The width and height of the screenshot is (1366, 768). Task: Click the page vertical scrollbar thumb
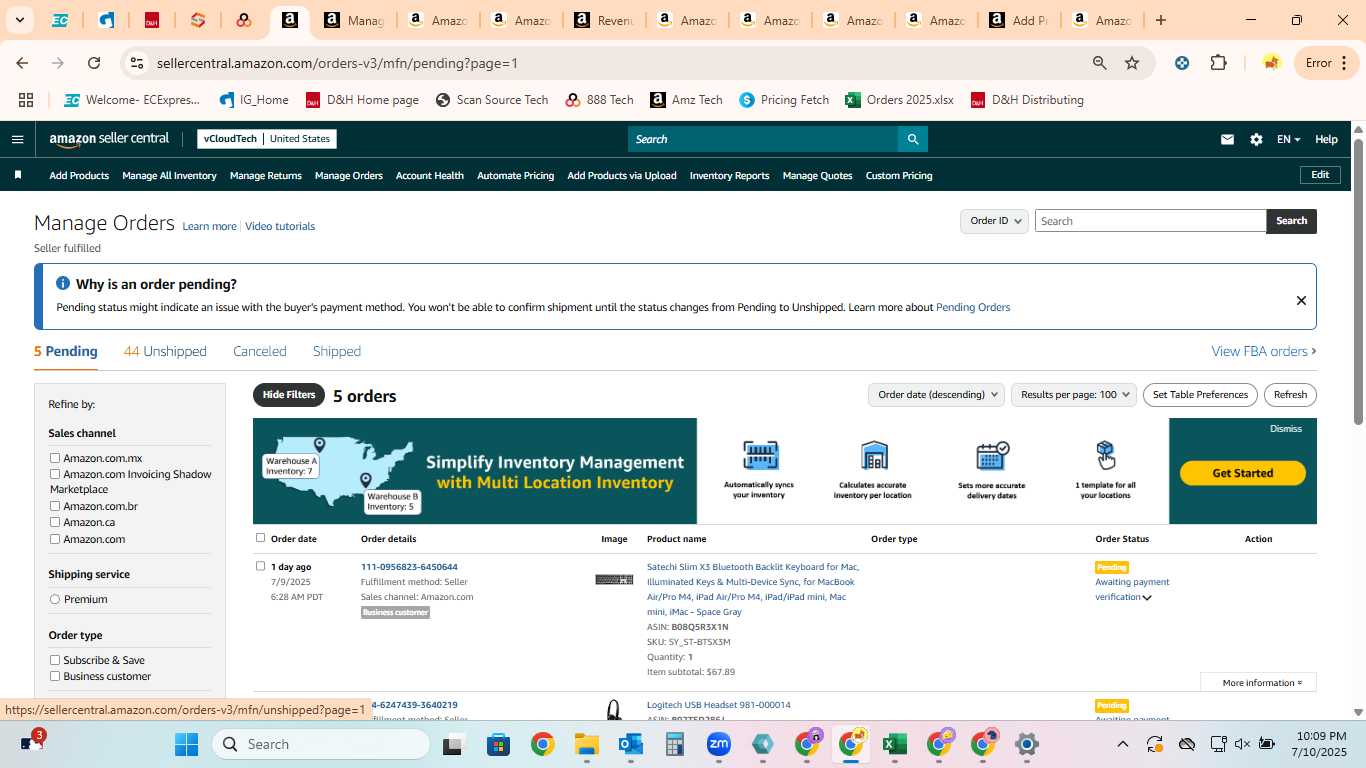(1358, 280)
